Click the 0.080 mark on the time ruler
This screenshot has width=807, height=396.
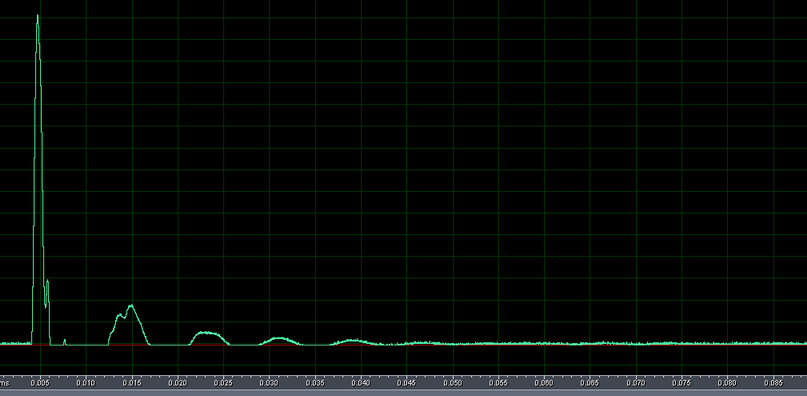pyautogui.click(x=727, y=383)
